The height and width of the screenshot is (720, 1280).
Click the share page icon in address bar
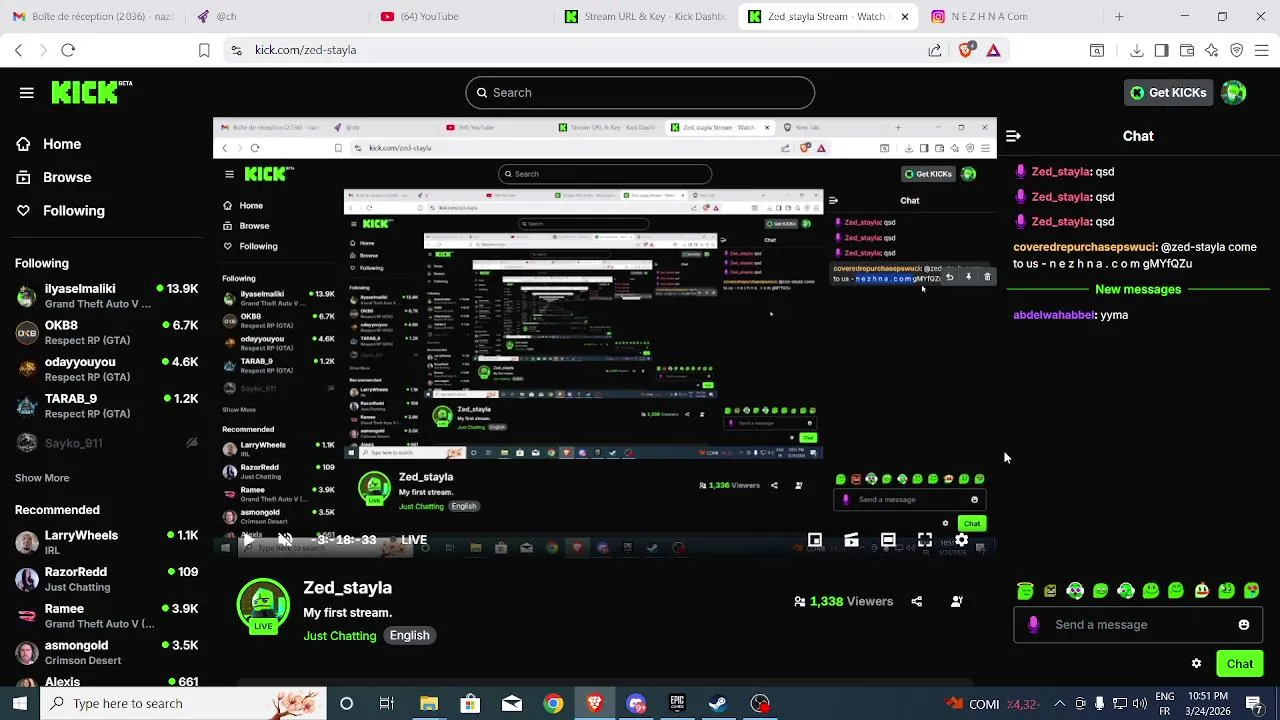(934, 50)
